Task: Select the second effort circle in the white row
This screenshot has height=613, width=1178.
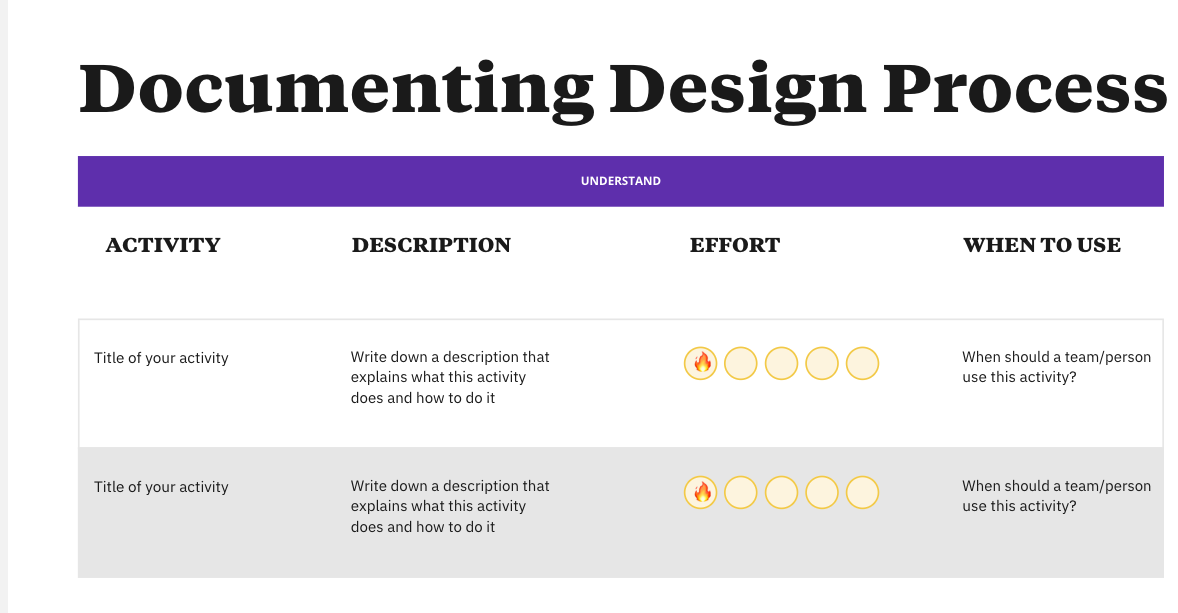Action: [x=741, y=364]
